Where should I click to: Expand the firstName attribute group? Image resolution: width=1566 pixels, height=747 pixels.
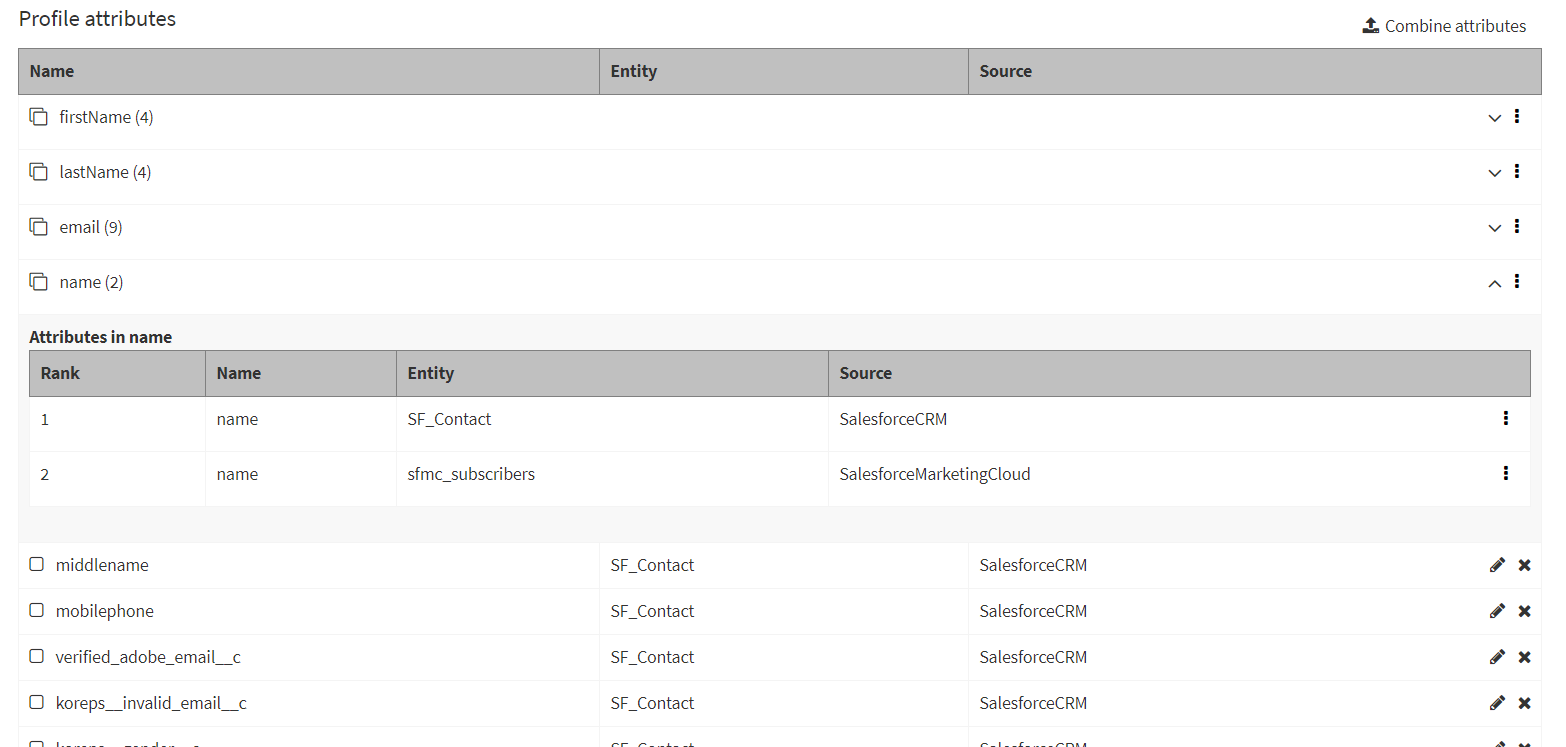click(1494, 118)
